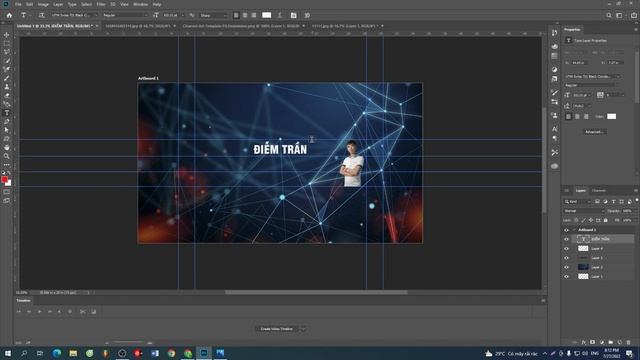Align text left in options bar
The image size is (640, 360).
[x=236, y=15]
